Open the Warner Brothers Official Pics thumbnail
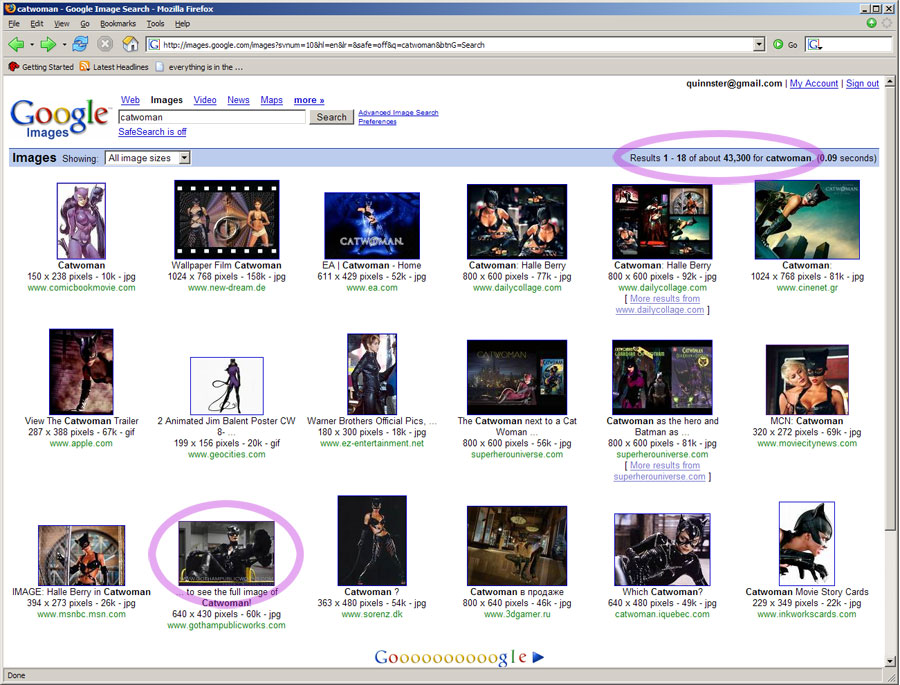 (372, 374)
